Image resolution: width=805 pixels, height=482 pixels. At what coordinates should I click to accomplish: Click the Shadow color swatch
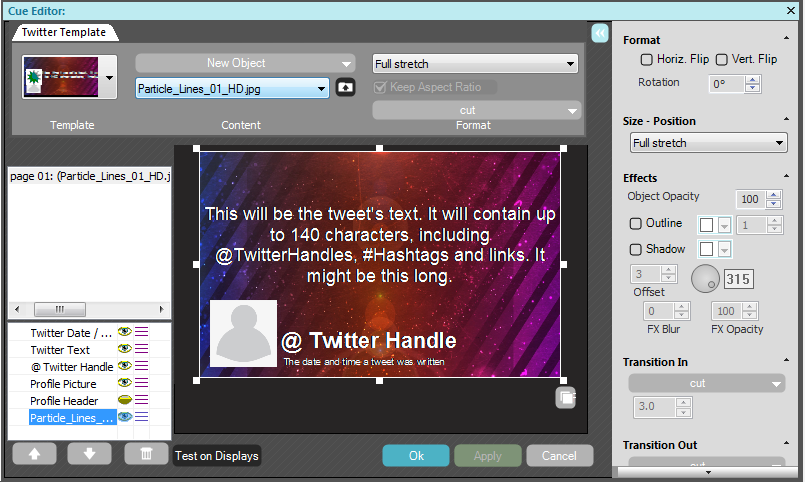tap(707, 249)
